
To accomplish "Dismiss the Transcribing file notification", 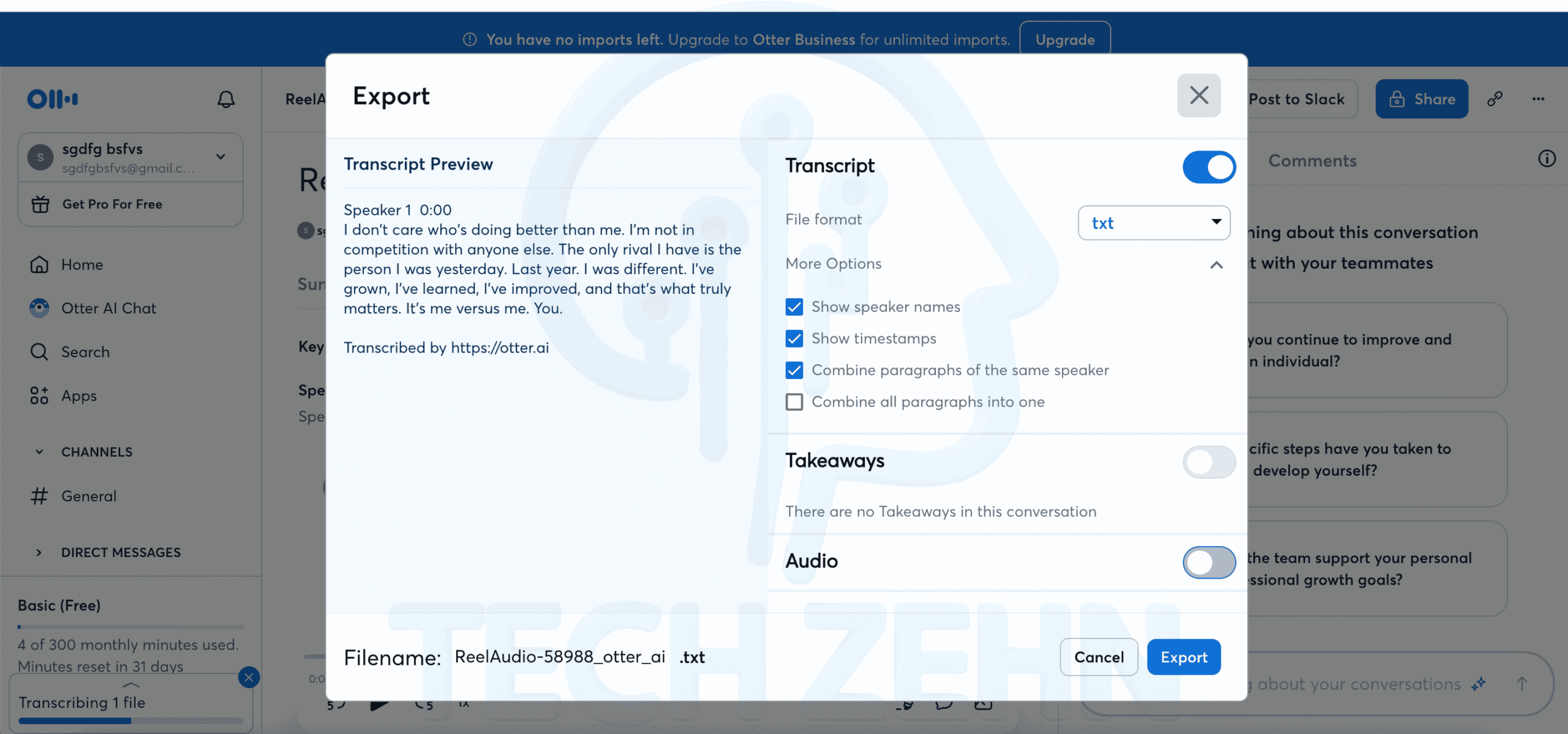I will (x=249, y=677).
